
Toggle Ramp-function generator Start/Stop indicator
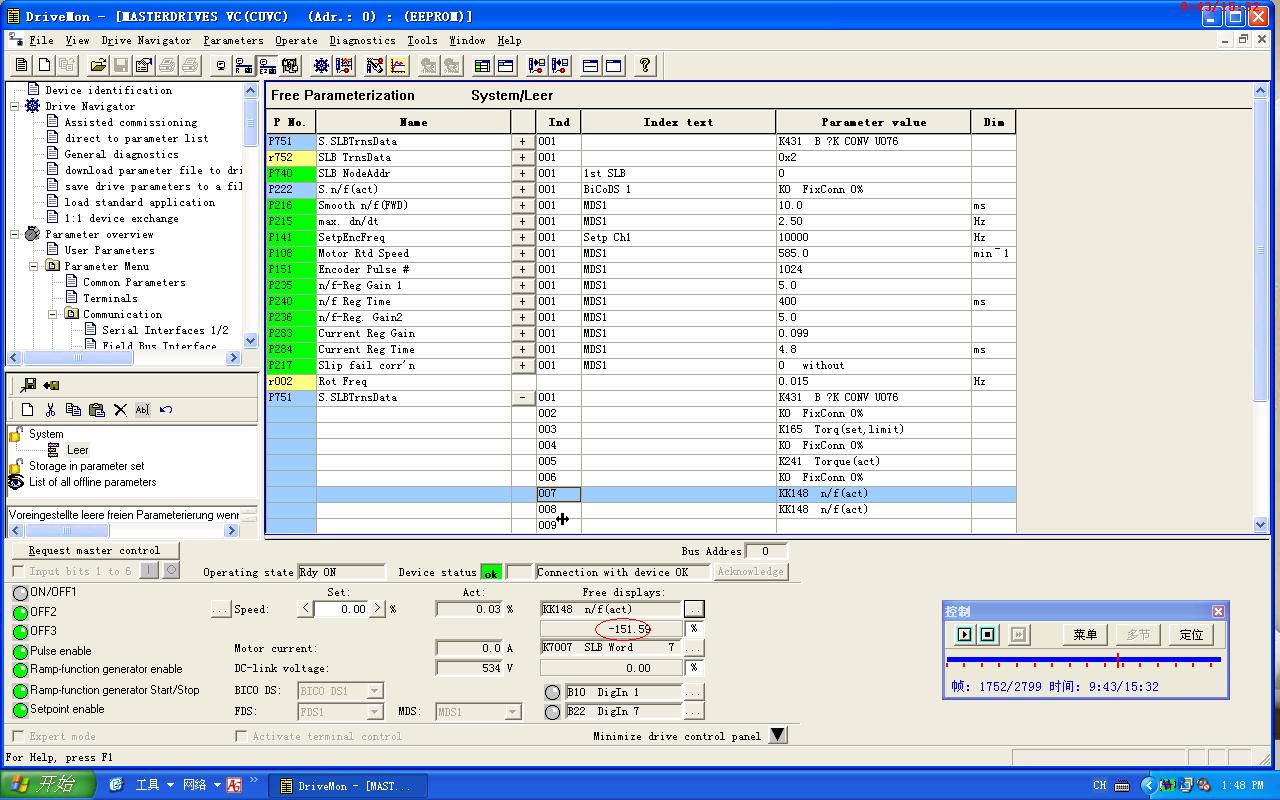pos(20,691)
